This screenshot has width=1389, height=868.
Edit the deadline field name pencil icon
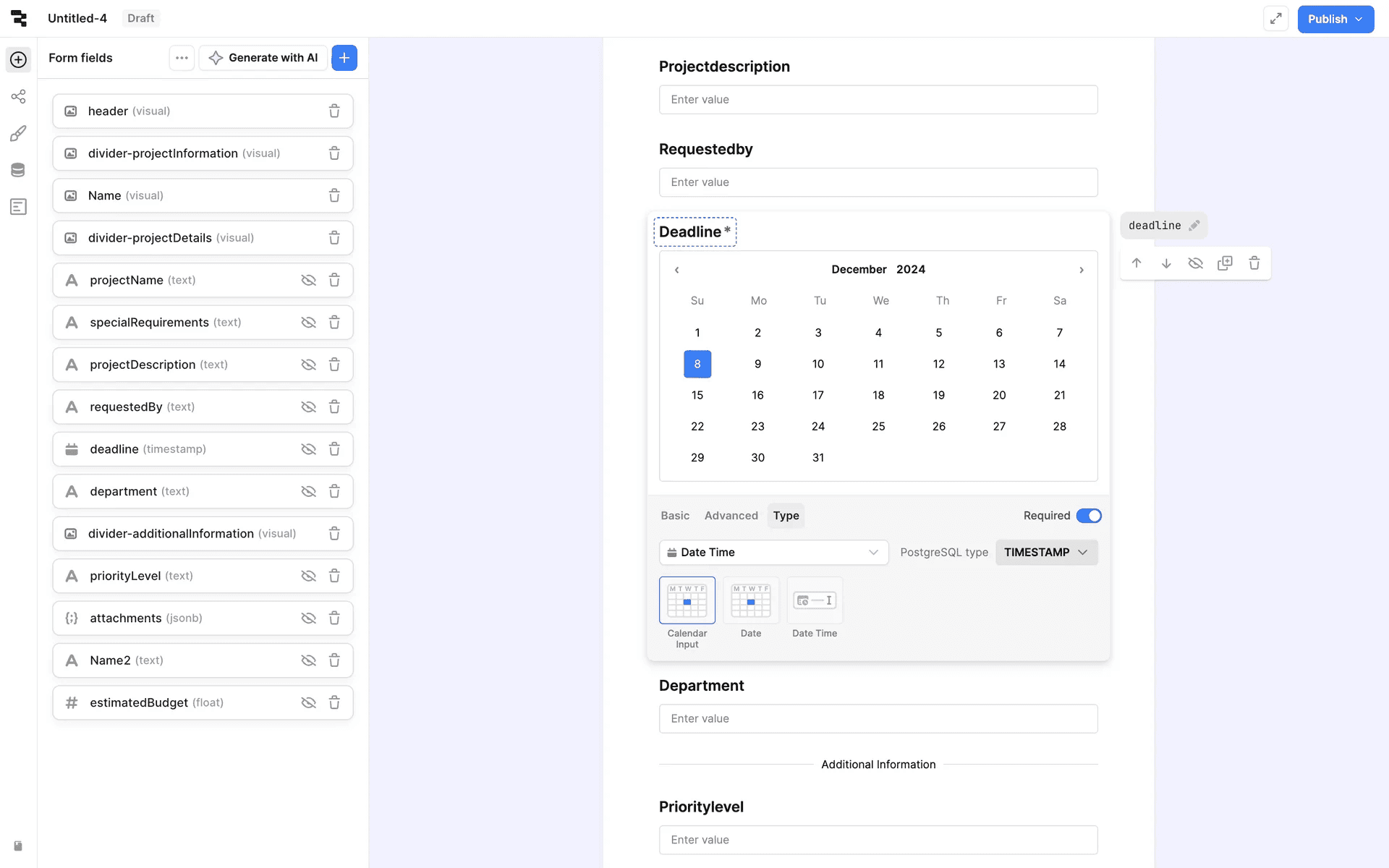1194,226
